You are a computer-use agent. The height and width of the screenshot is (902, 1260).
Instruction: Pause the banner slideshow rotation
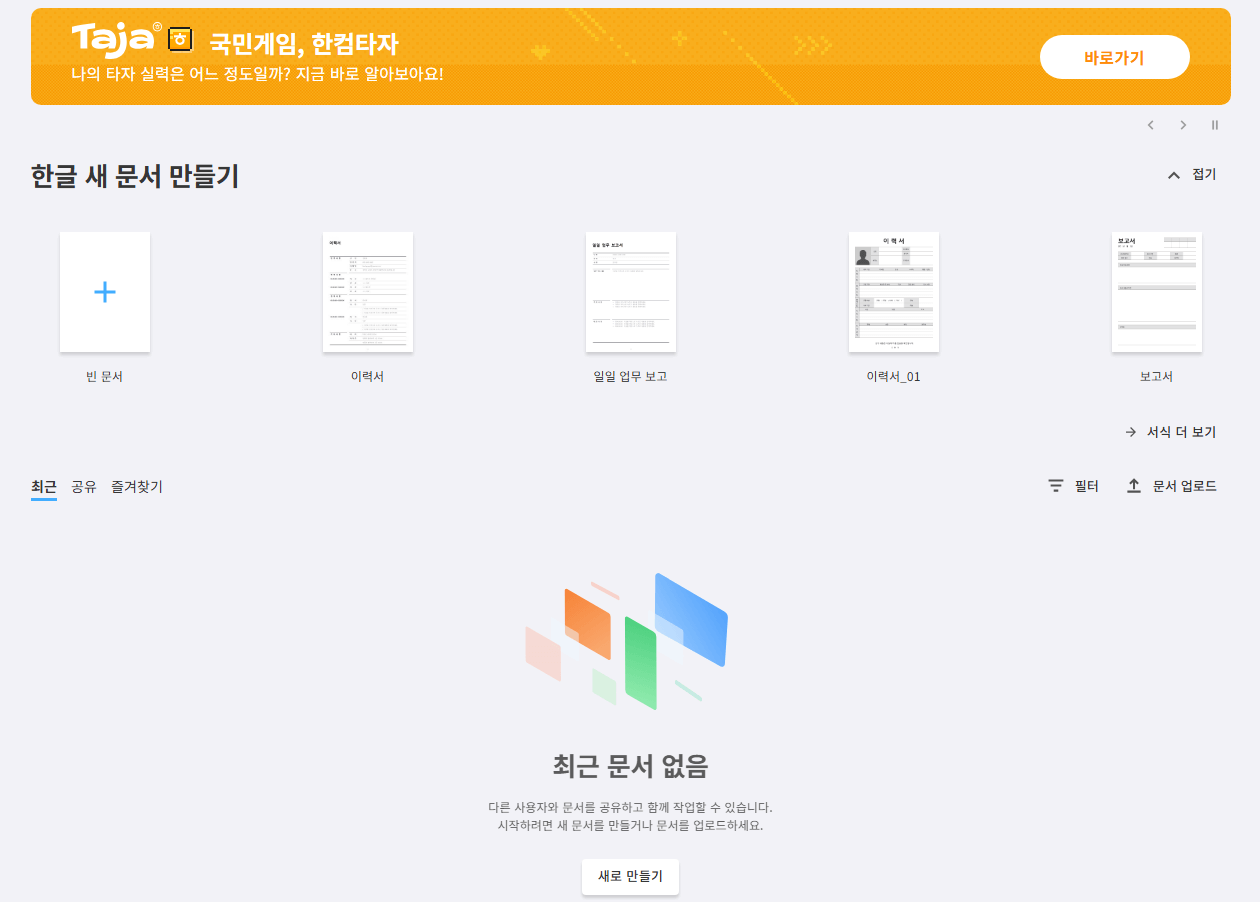coord(1214,125)
